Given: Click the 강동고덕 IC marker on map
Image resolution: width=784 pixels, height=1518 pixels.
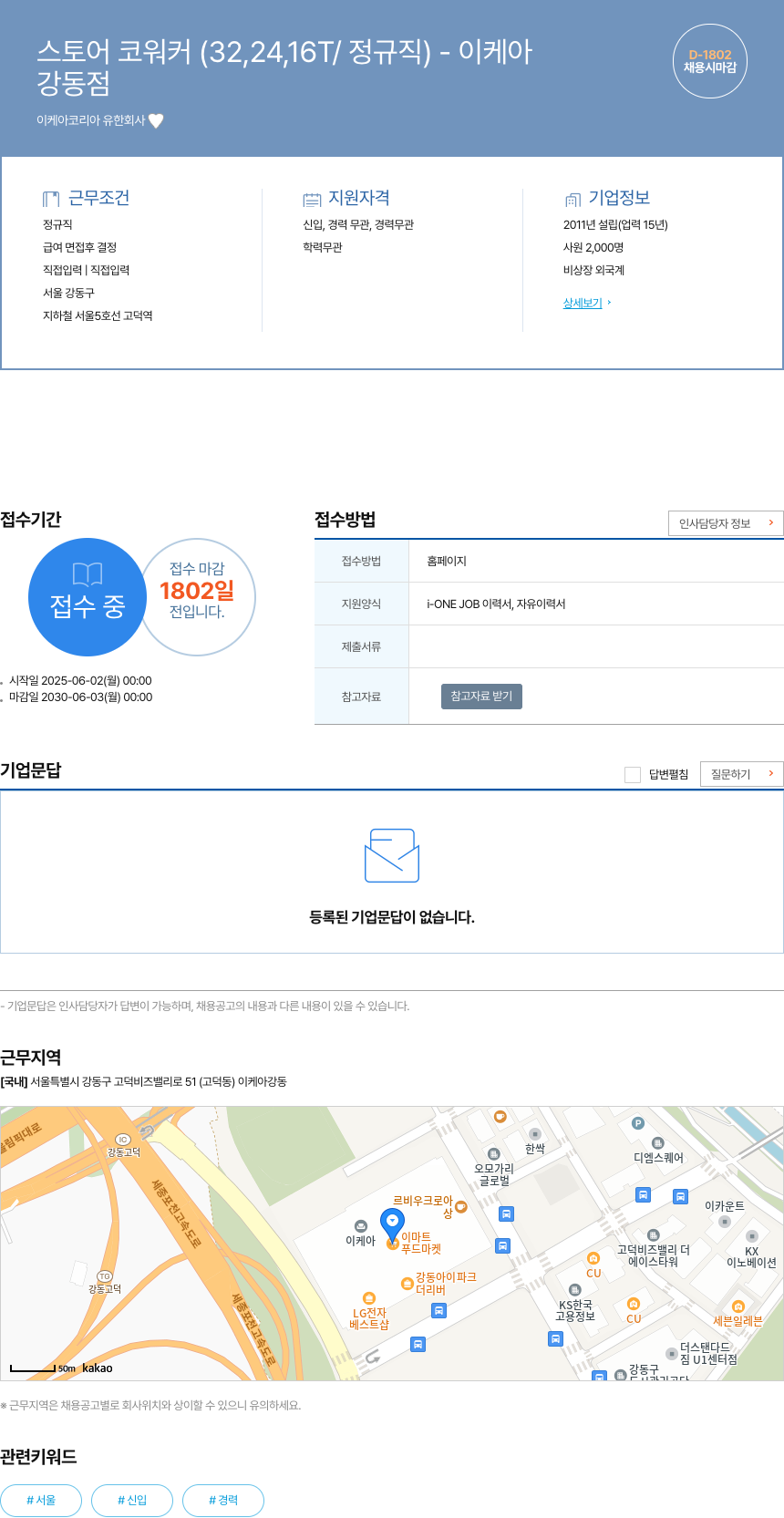Looking at the screenshot, I should [x=123, y=1140].
